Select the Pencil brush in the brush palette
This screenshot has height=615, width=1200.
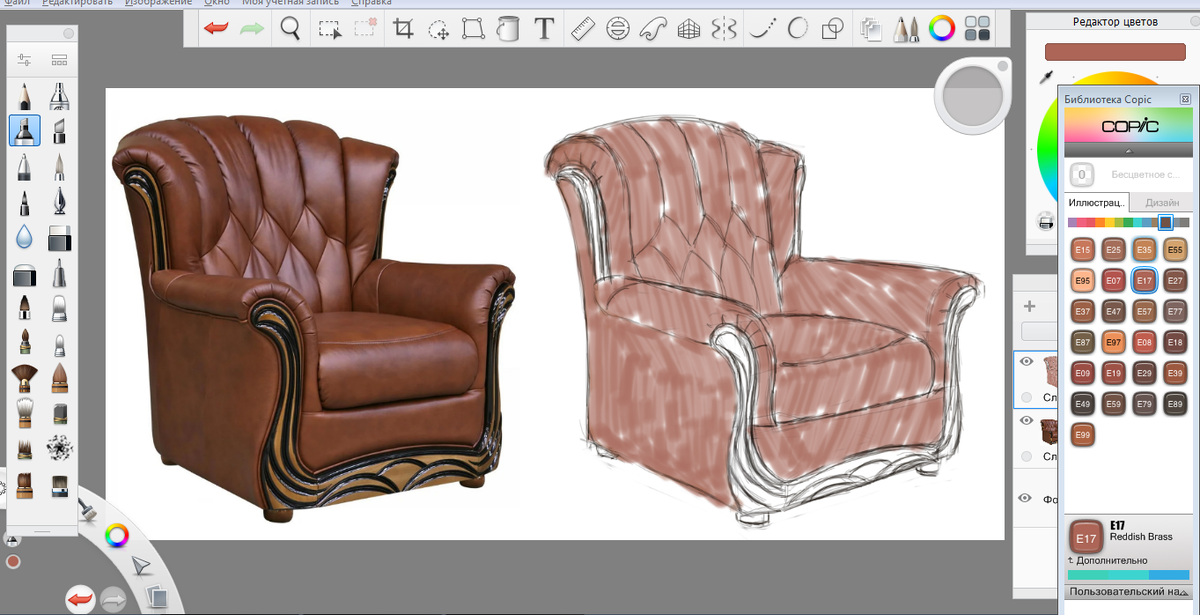click(24, 96)
